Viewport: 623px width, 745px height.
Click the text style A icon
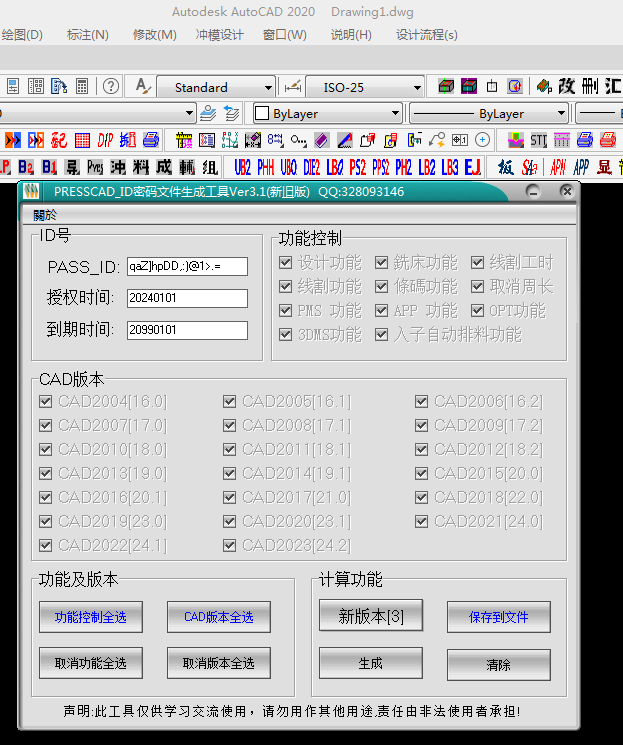pos(143,86)
